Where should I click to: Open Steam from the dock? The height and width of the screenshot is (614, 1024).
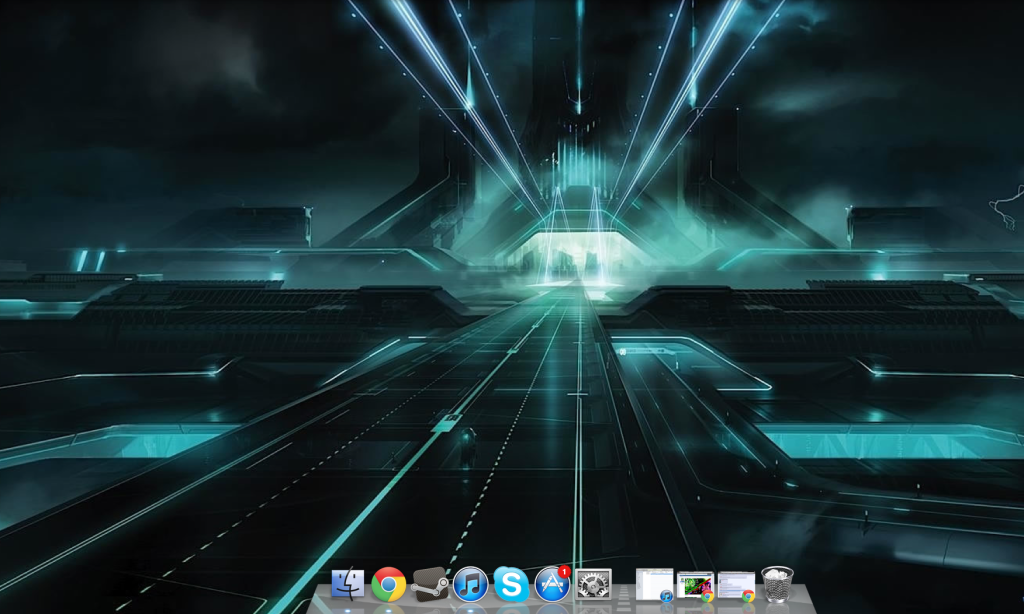[x=429, y=585]
